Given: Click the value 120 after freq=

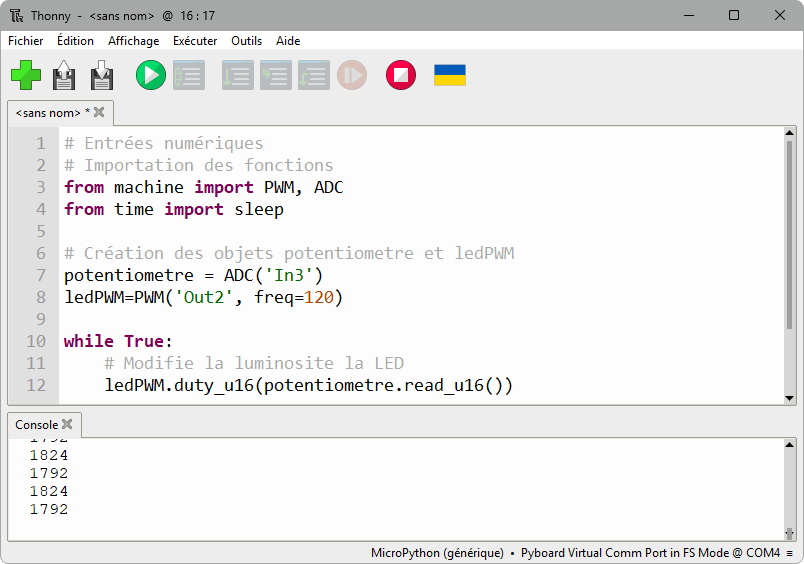Looking at the screenshot, I should [318, 297].
